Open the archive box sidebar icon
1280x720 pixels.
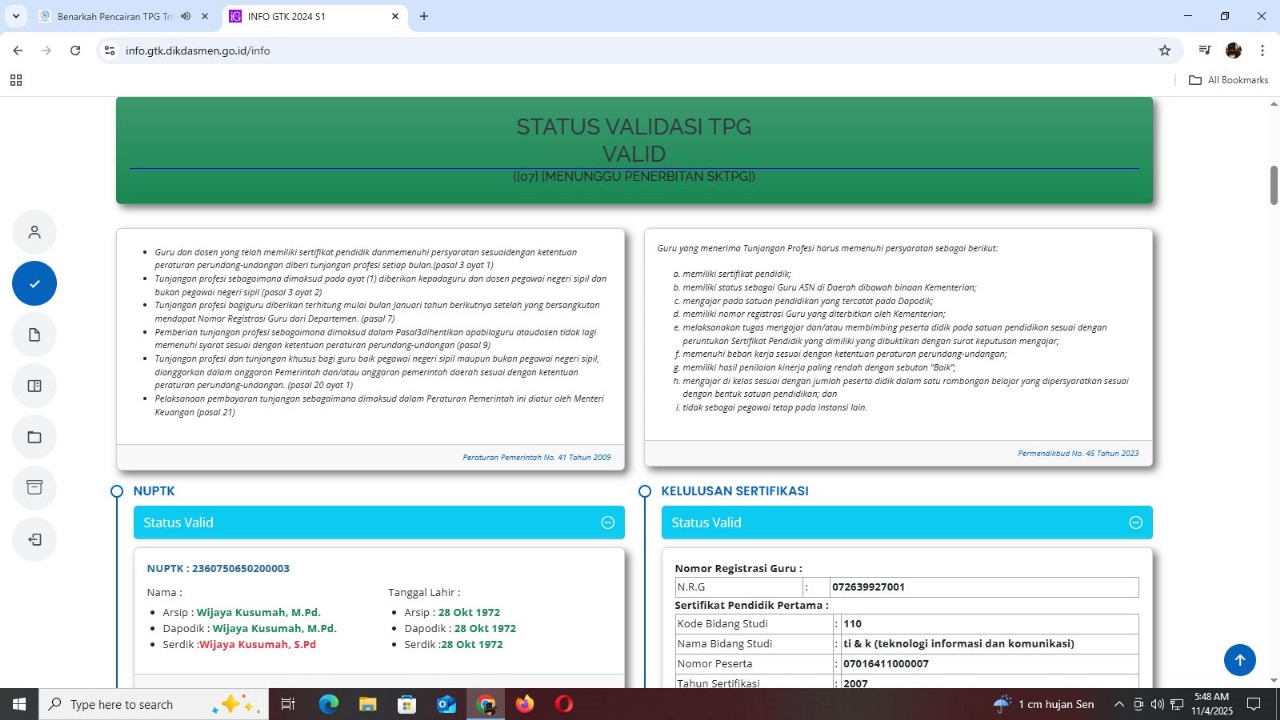[x=34, y=488]
